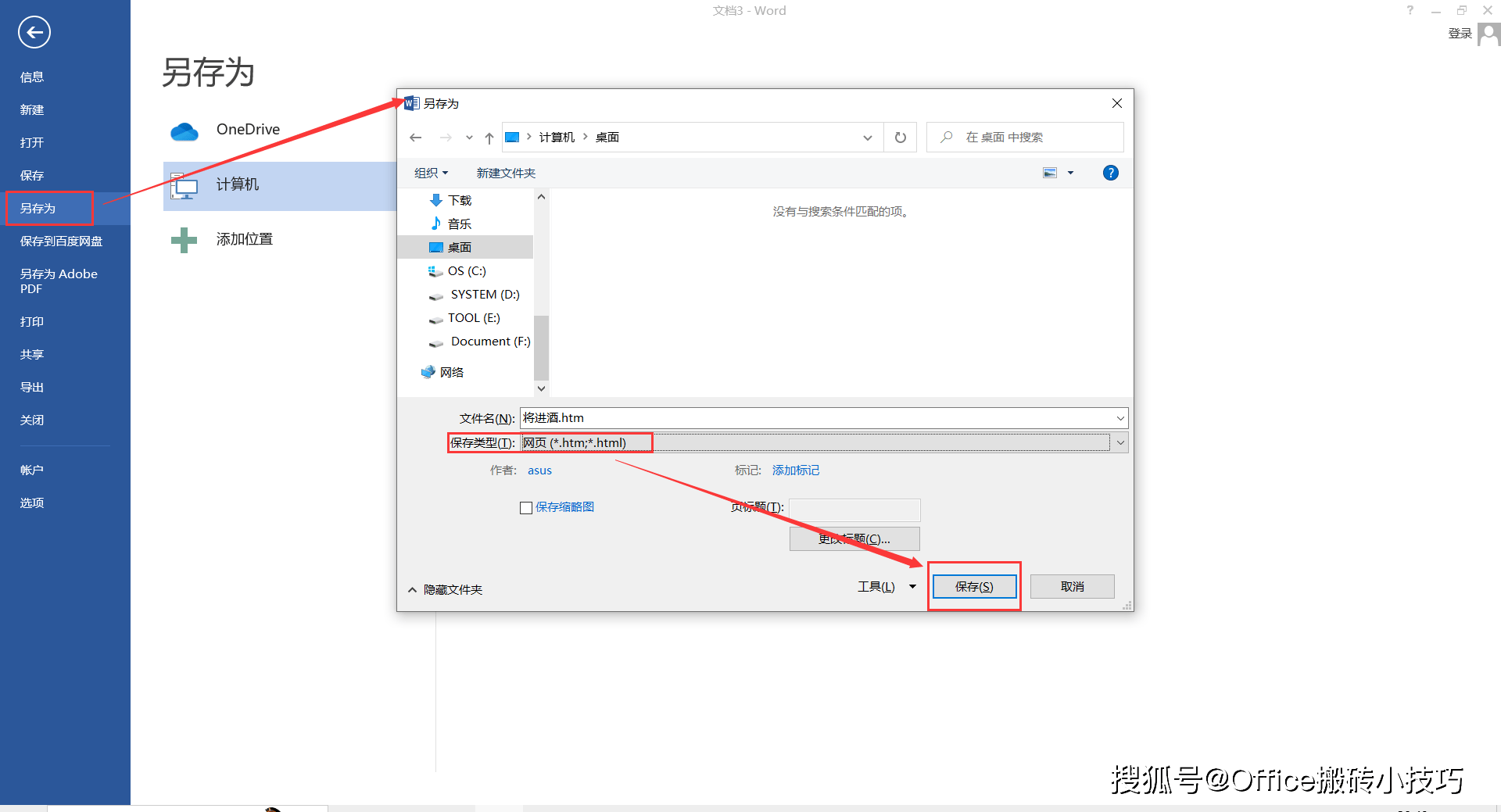The height and width of the screenshot is (812, 1501).
Task: Click the back arrow circle in Word backstage
Action: click(34, 32)
